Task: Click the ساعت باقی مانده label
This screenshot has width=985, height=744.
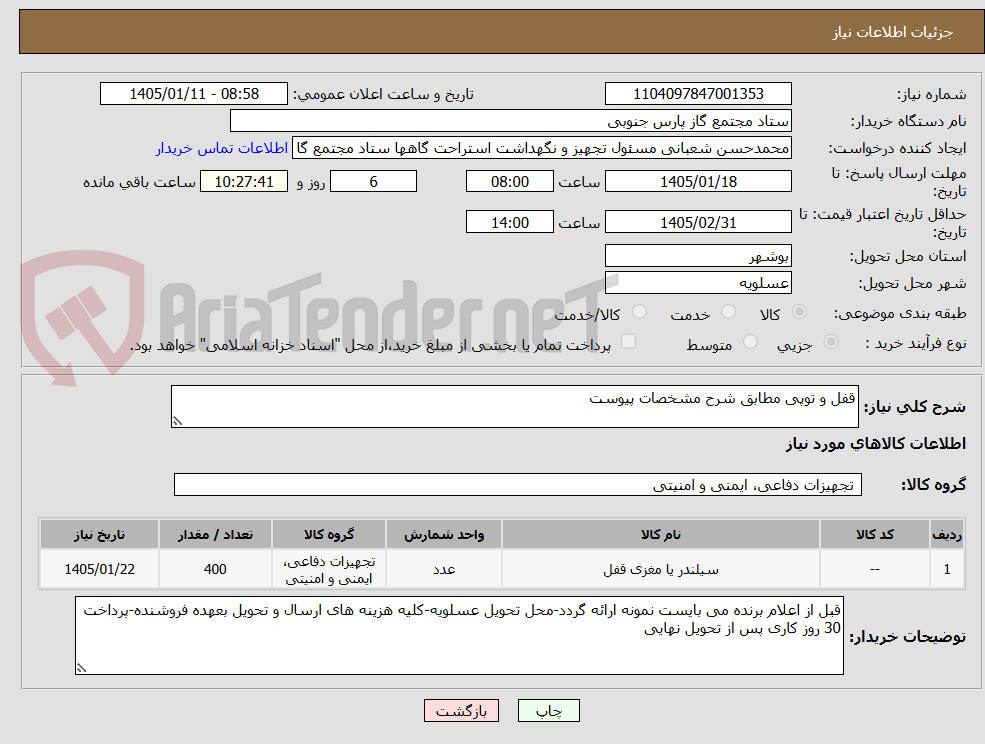Action: pyautogui.click(x=139, y=182)
